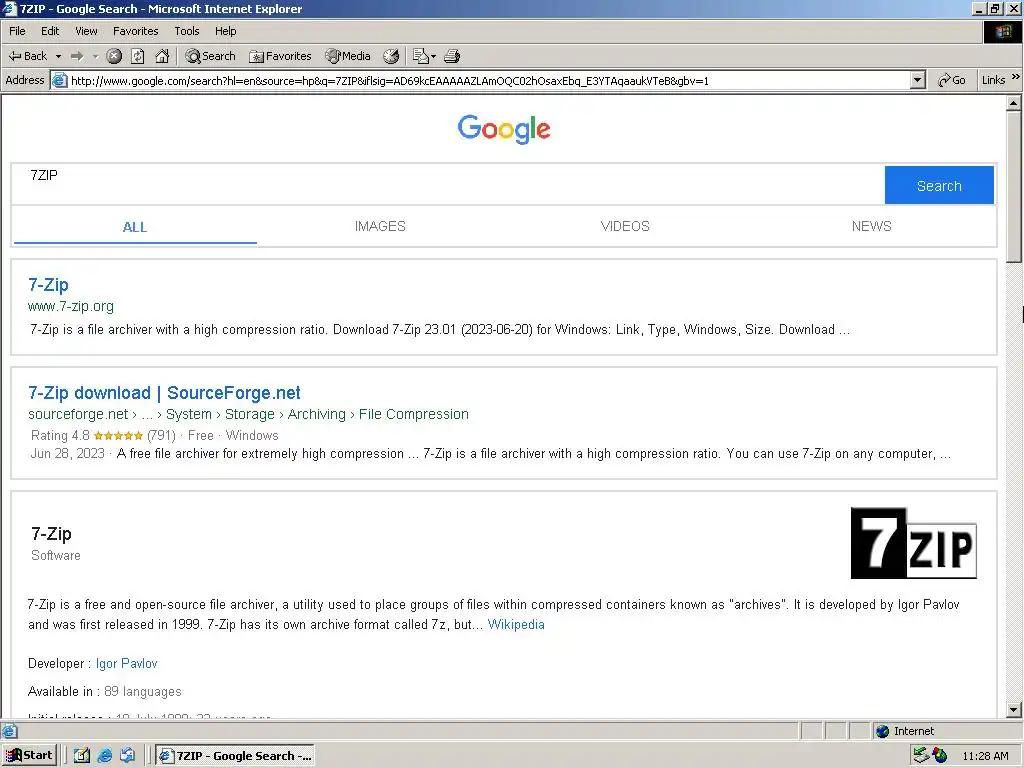Open the Tools menu
1024x768 pixels.
[186, 31]
